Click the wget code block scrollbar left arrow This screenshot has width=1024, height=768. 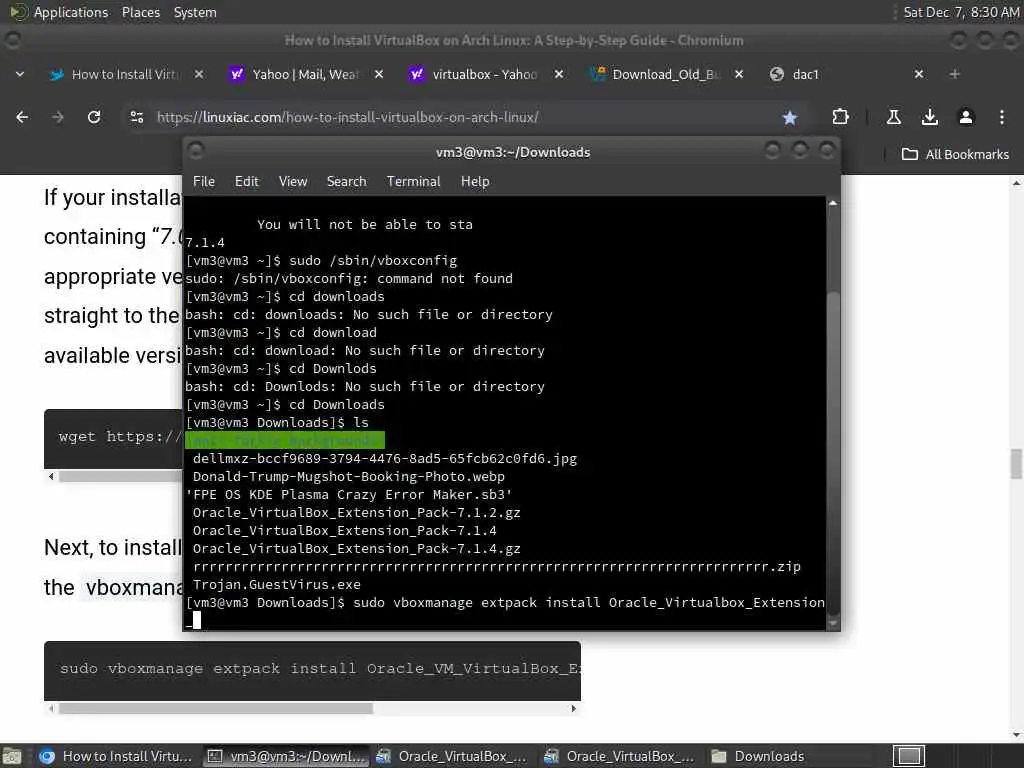(x=51, y=477)
